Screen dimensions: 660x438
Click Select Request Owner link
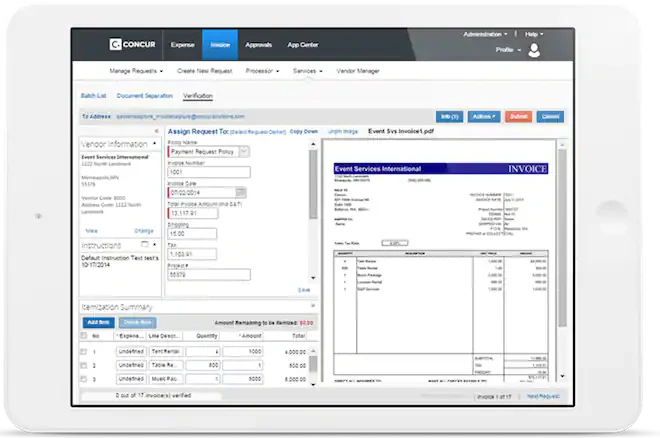point(258,132)
